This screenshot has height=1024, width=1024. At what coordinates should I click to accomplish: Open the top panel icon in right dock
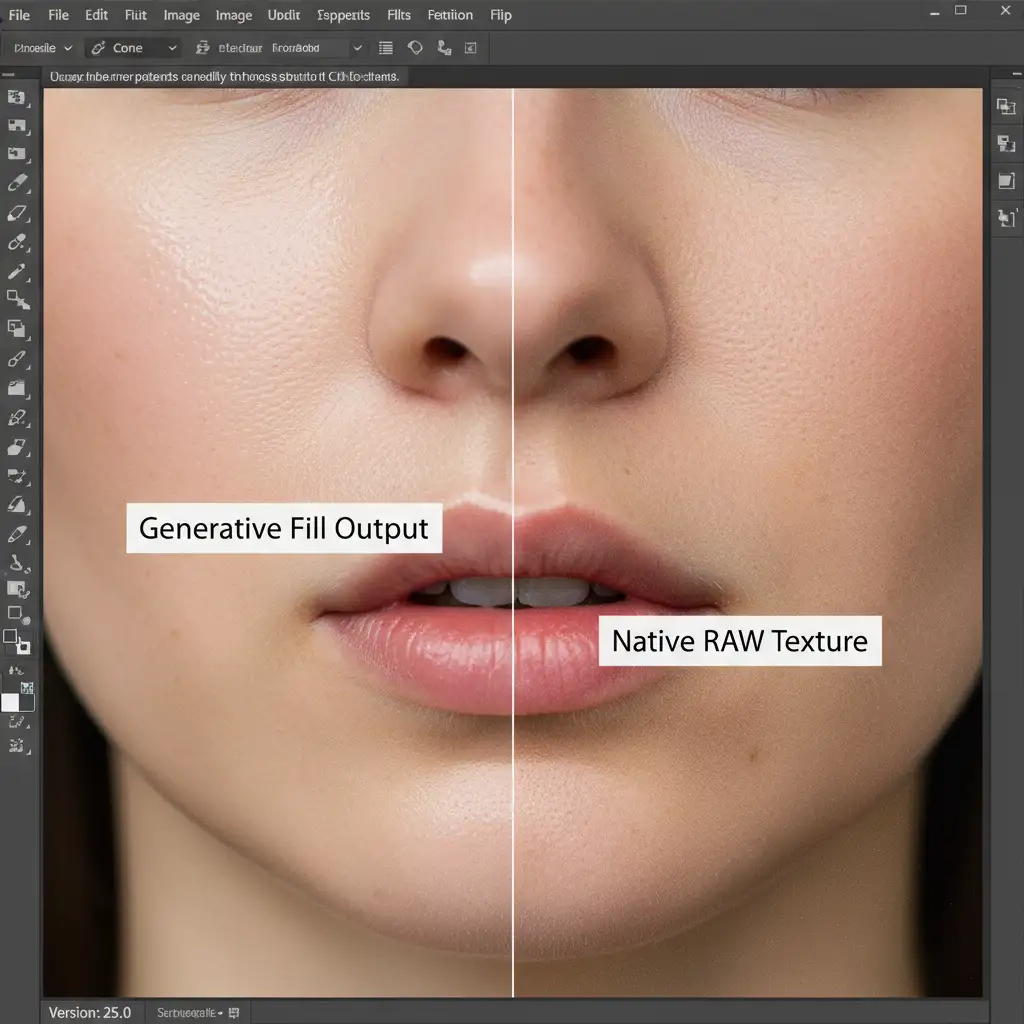[x=1006, y=107]
